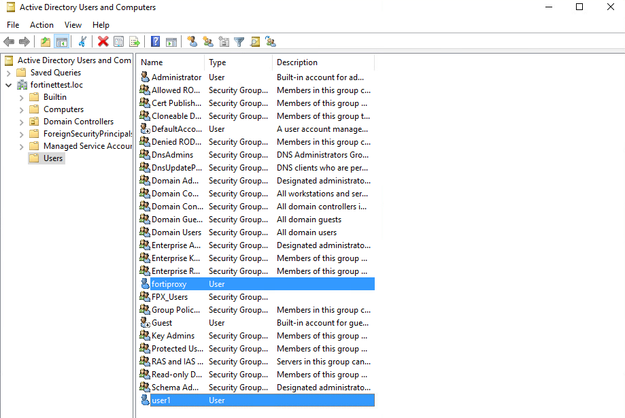
Task: Maximize the Active Directory window
Action: tap(580, 7)
